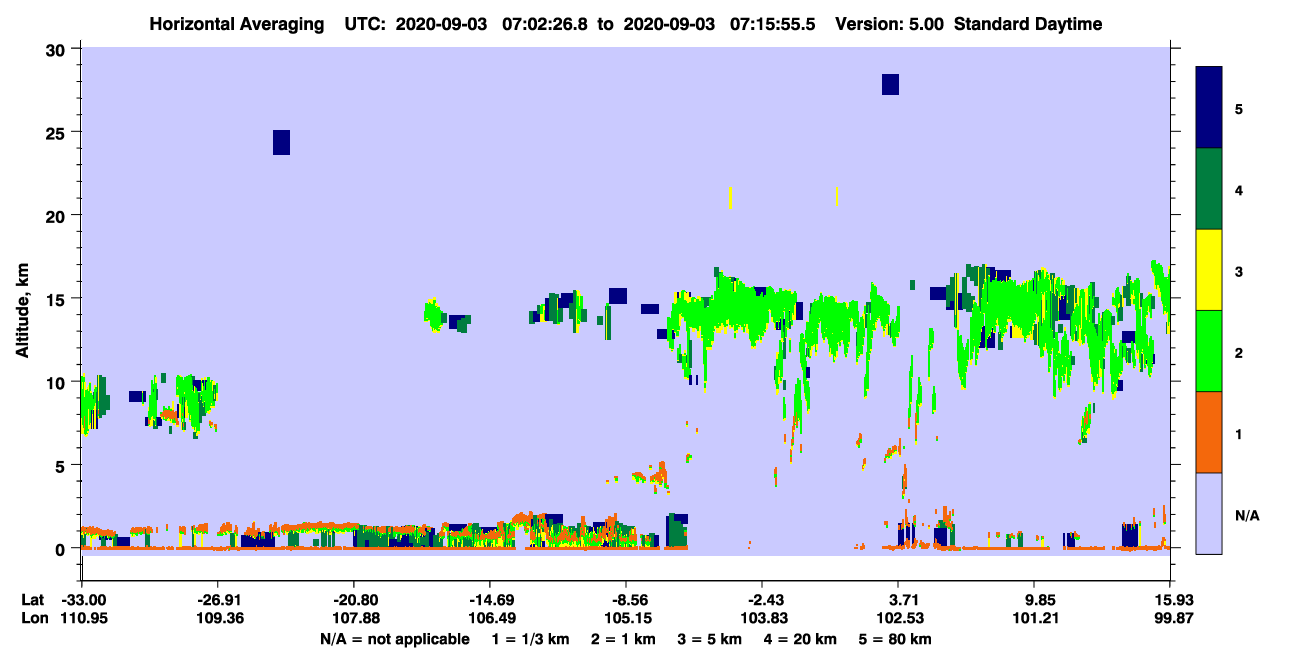Click the longitude value 106.49
Screen dimensions: 1300x667
pos(490,618)
